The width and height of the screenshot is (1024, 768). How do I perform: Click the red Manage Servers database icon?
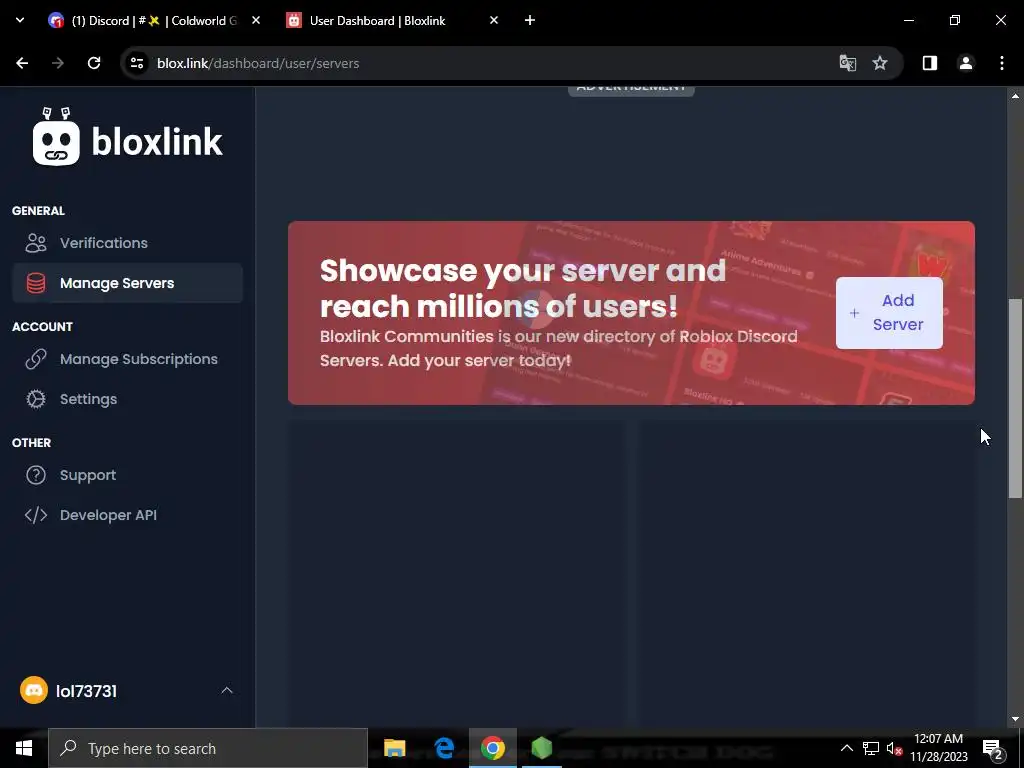[x=36, y=283]
